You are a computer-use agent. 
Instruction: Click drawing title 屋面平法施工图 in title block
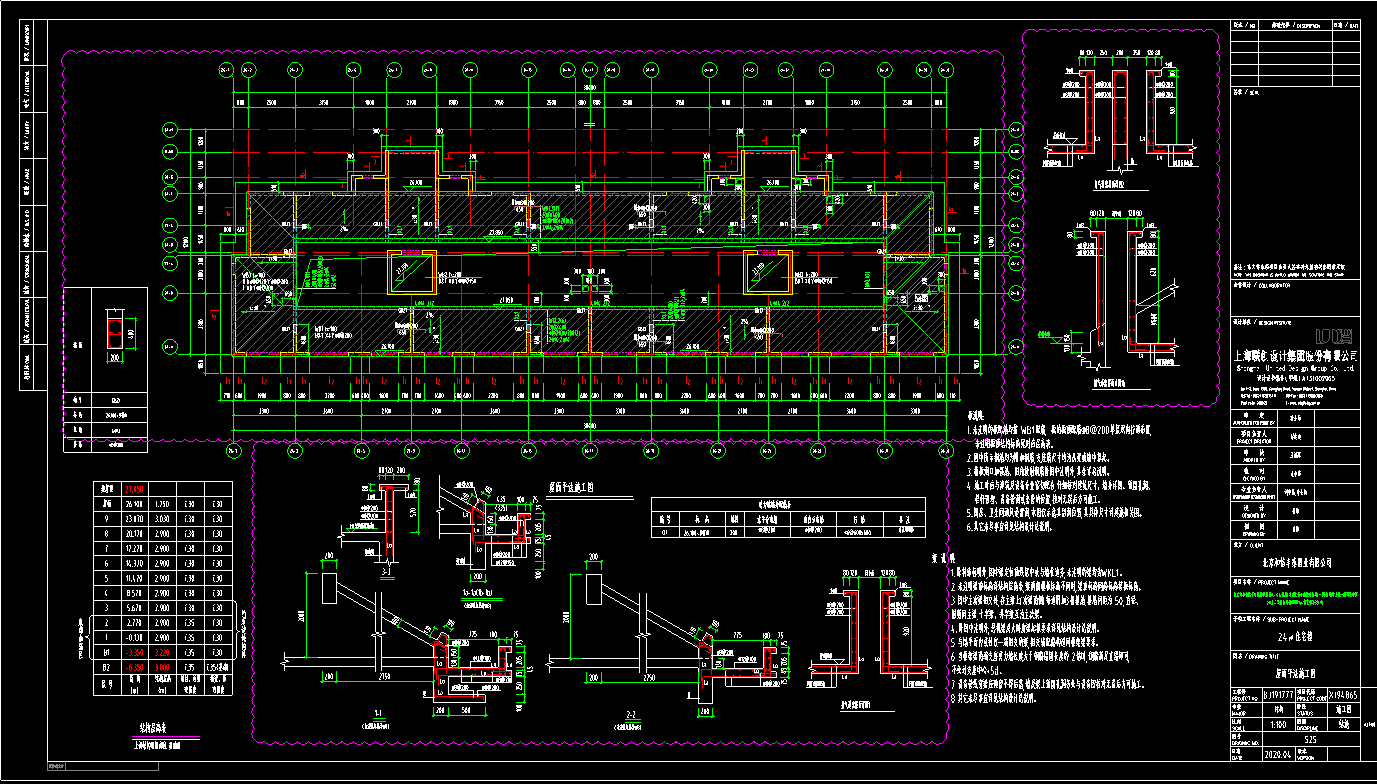click(x=1295, y=673)
